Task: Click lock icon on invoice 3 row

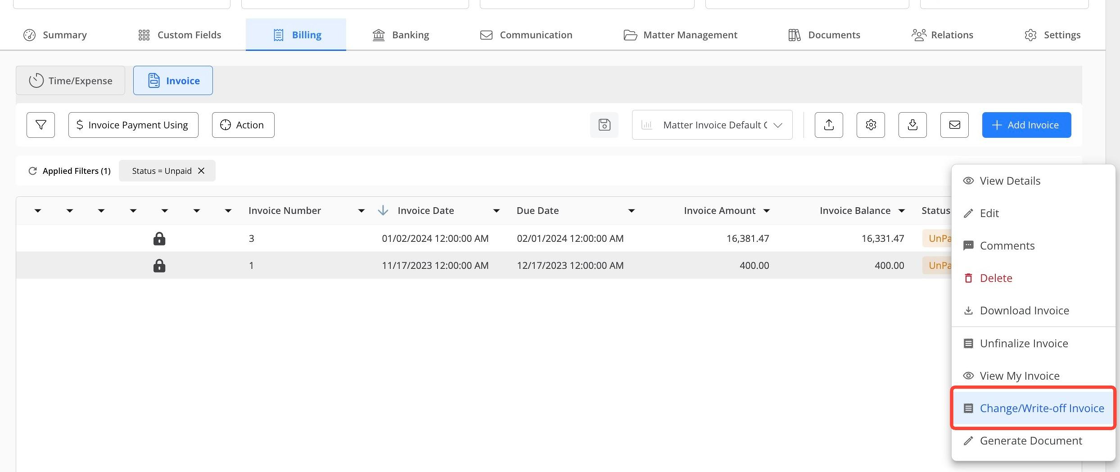Action: tap(159, 238)
